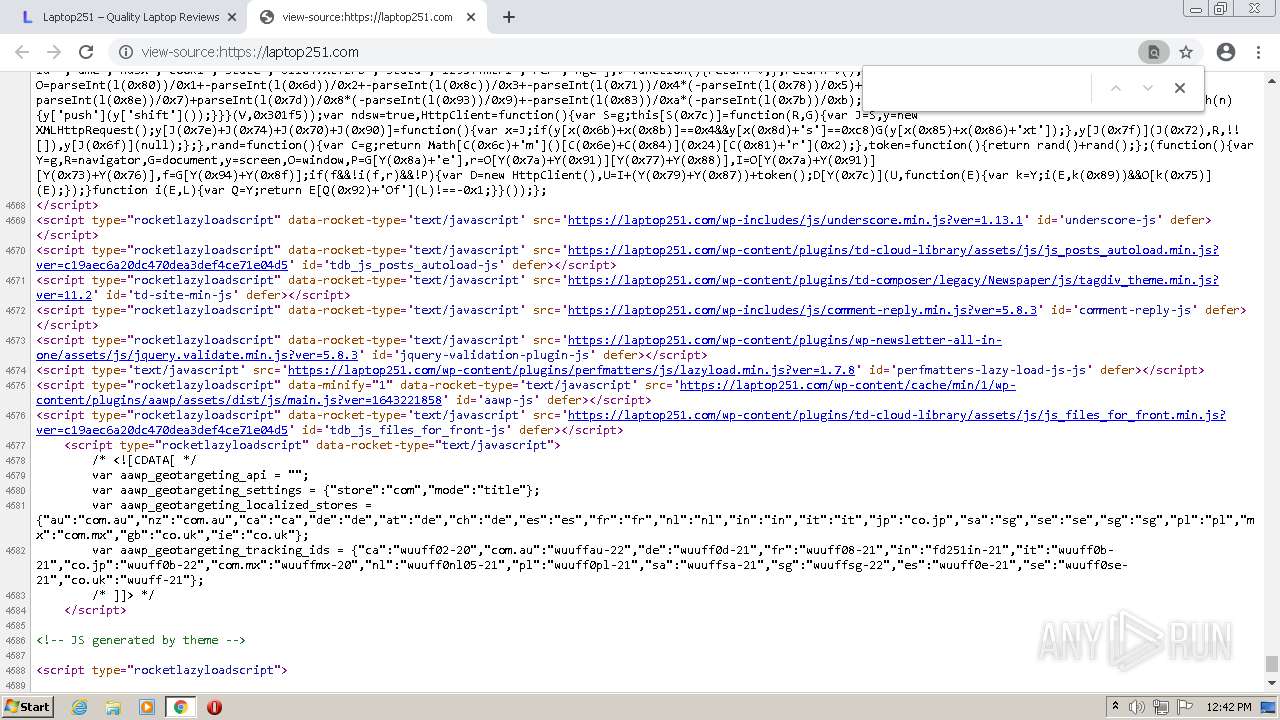Click line number 4677
The image size is (1280, 720).
click(15, 445)
